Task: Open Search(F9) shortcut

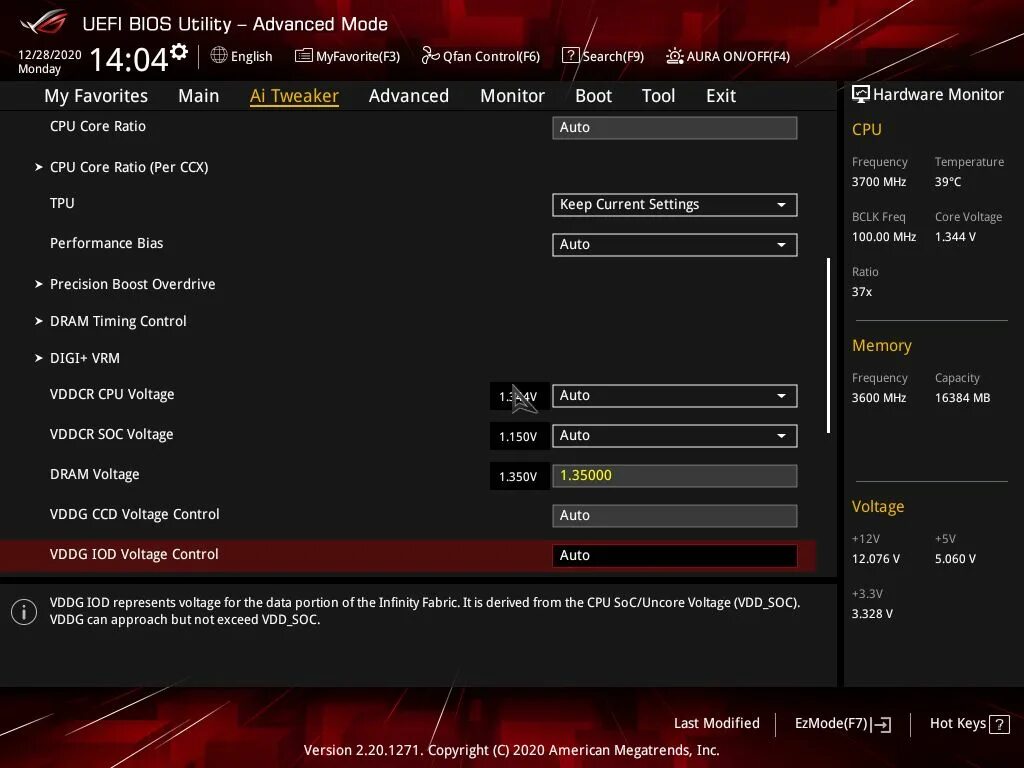Action: coord(613,56)
